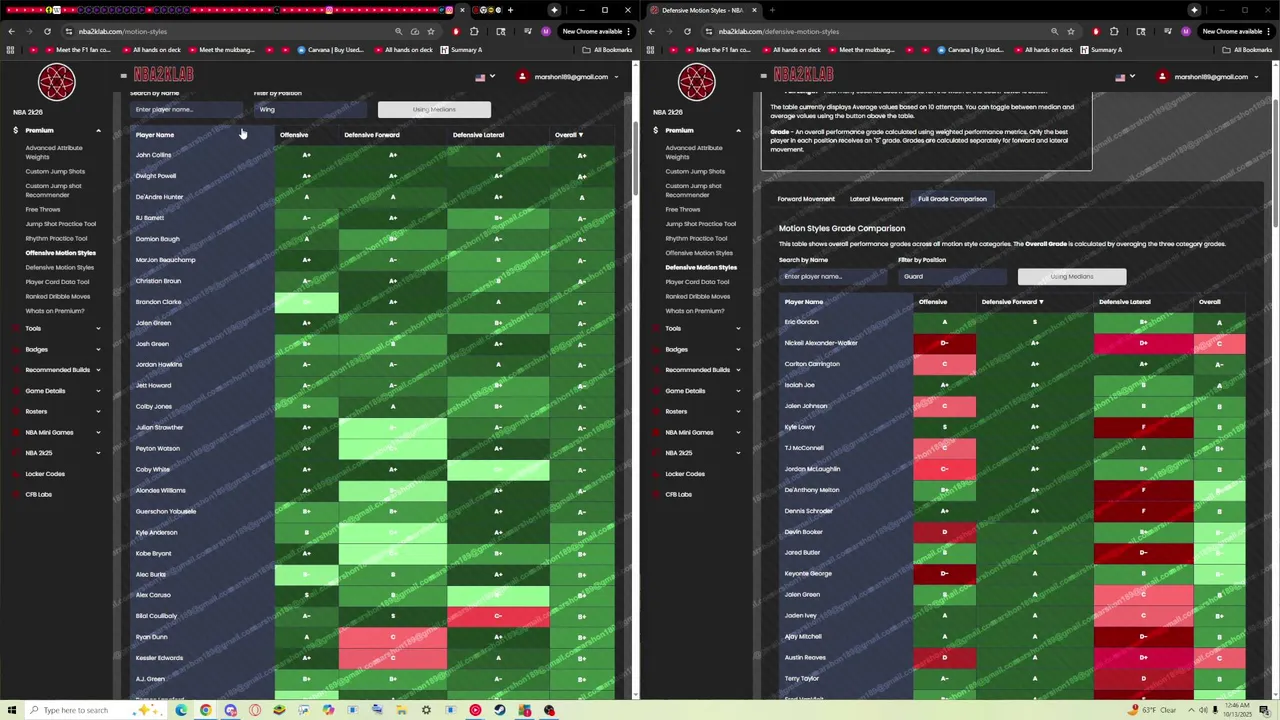
Task: Click player name search in left window
Action: 186,109
